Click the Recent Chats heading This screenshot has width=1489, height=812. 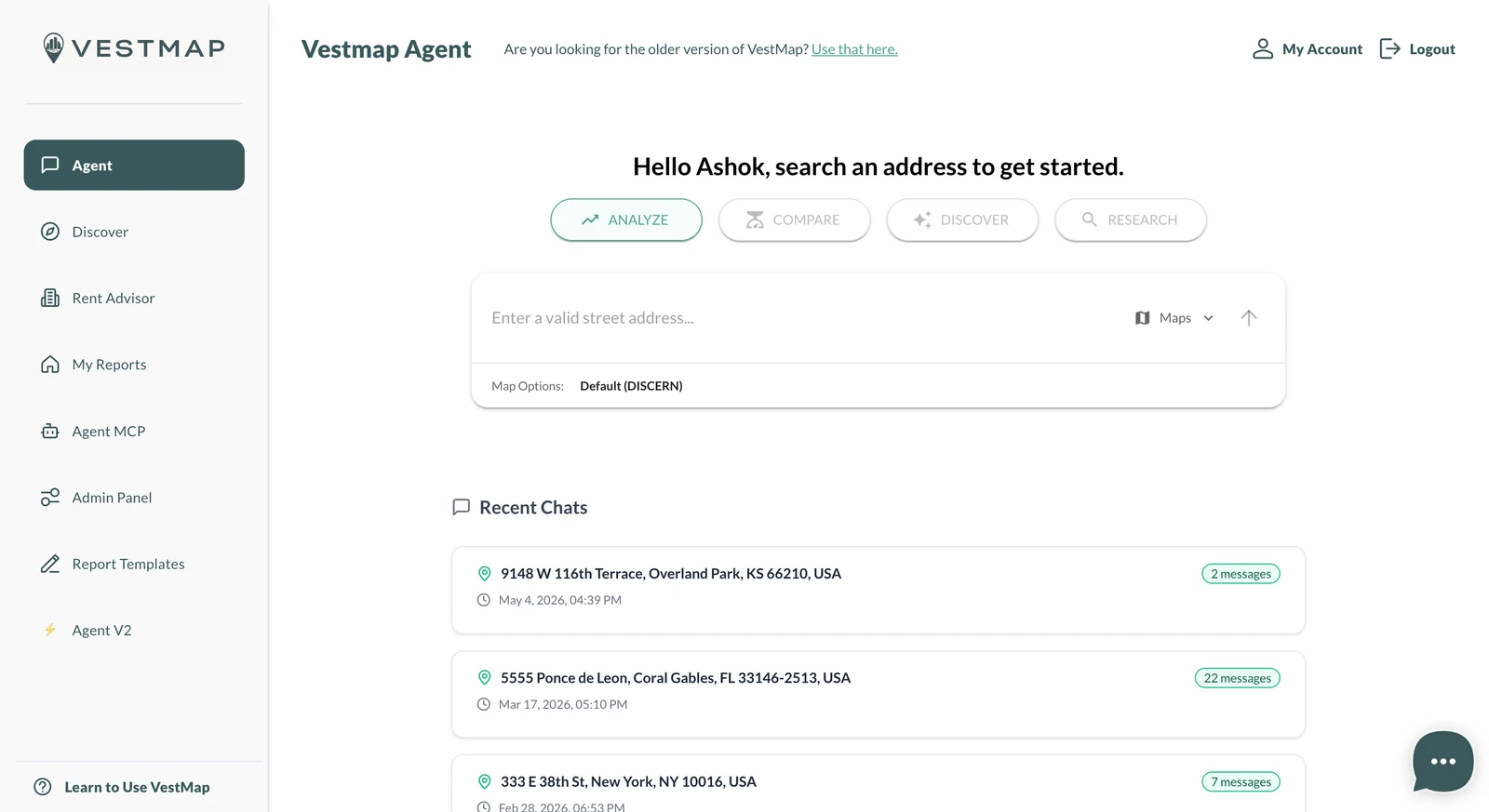[533, 507]
